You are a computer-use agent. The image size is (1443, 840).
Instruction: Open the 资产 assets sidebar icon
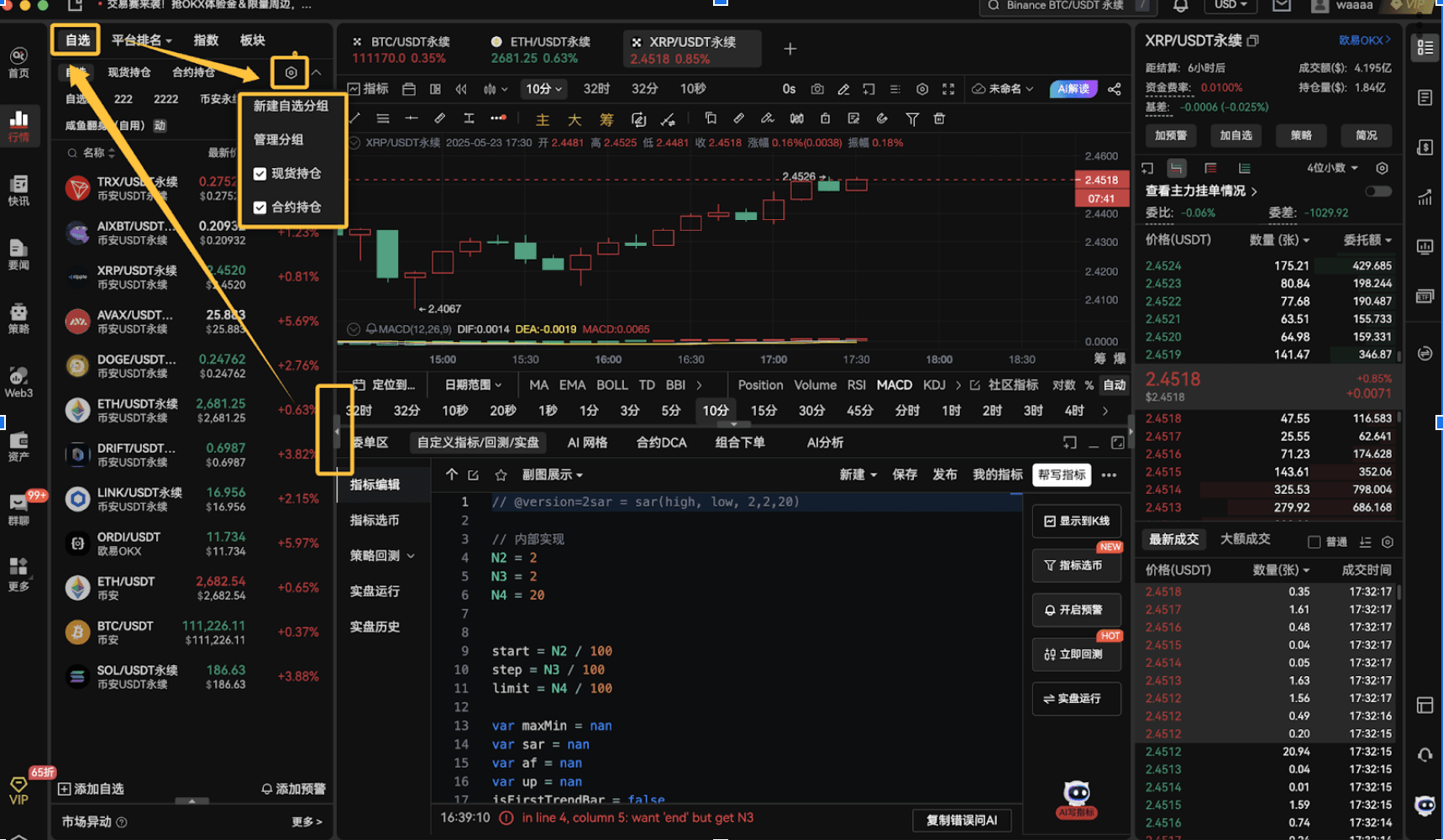tap(18, 446)
